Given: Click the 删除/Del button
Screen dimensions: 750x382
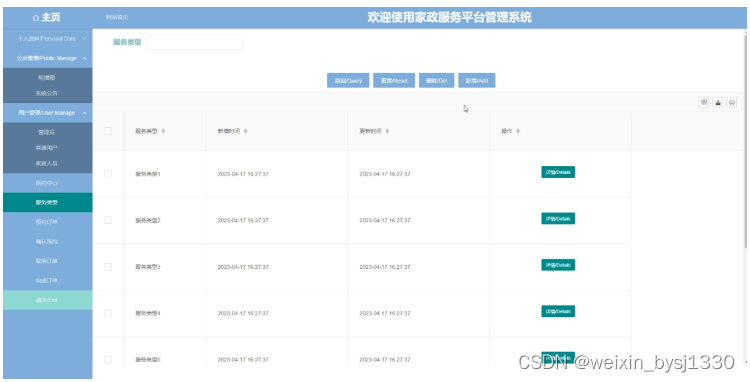Looking at the screenshot, I should coord(437,80).
